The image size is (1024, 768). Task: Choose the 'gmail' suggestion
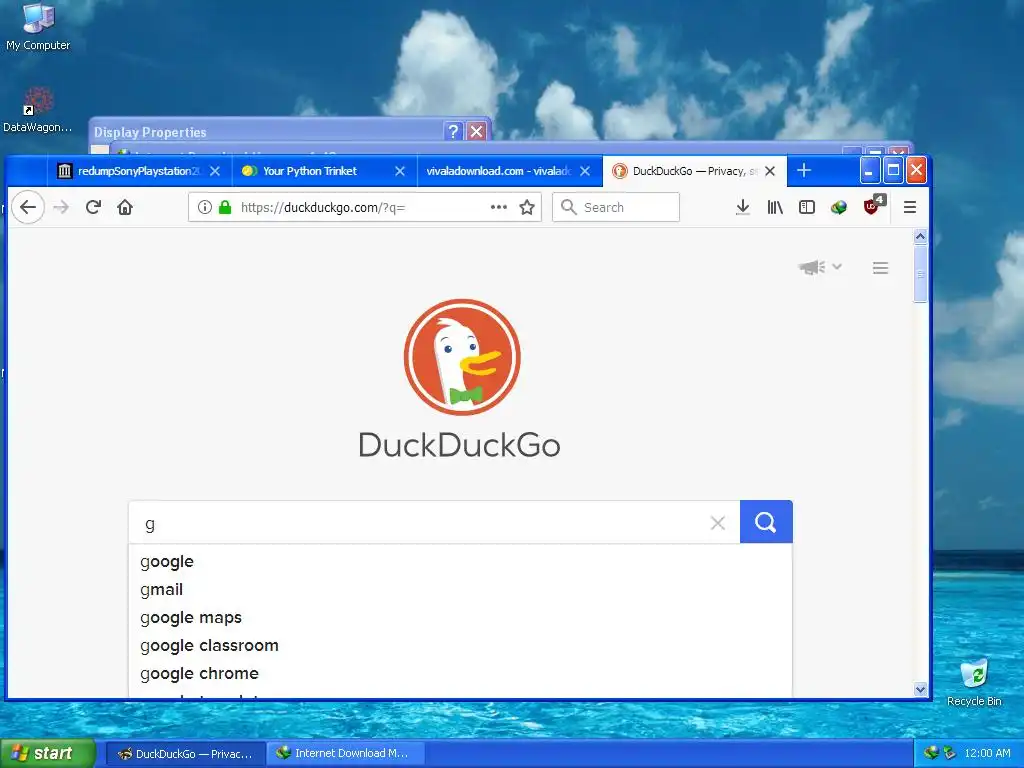460,590
